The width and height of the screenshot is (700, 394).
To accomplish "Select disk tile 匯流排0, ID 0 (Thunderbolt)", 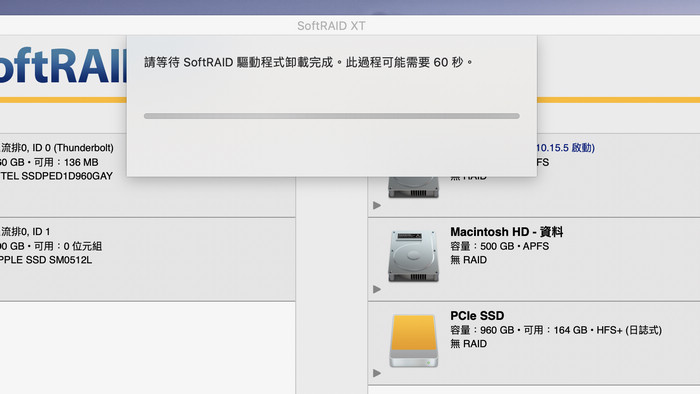I will tap(147, 175).
